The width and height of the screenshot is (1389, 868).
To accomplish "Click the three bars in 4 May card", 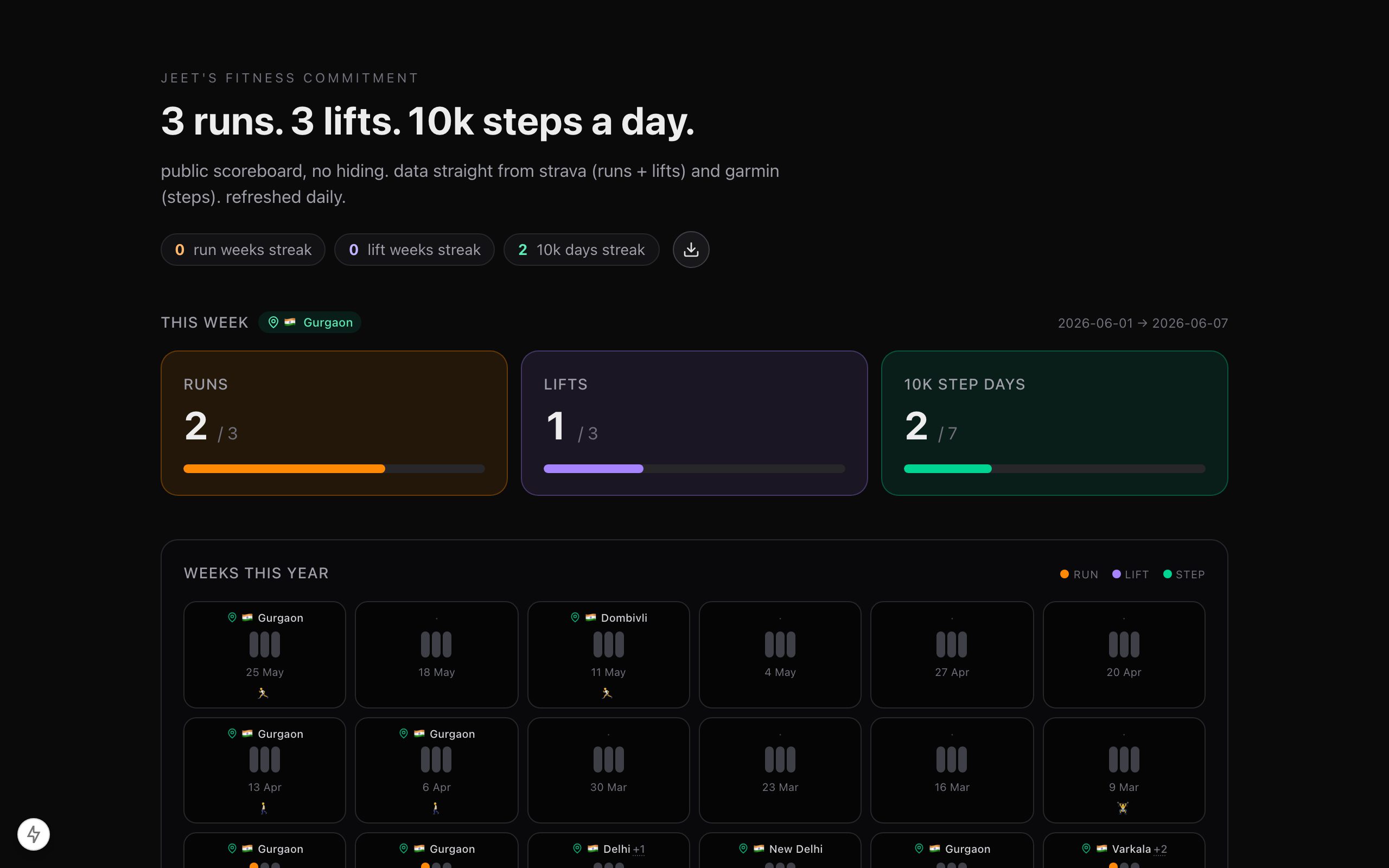I will pos(780,644).
